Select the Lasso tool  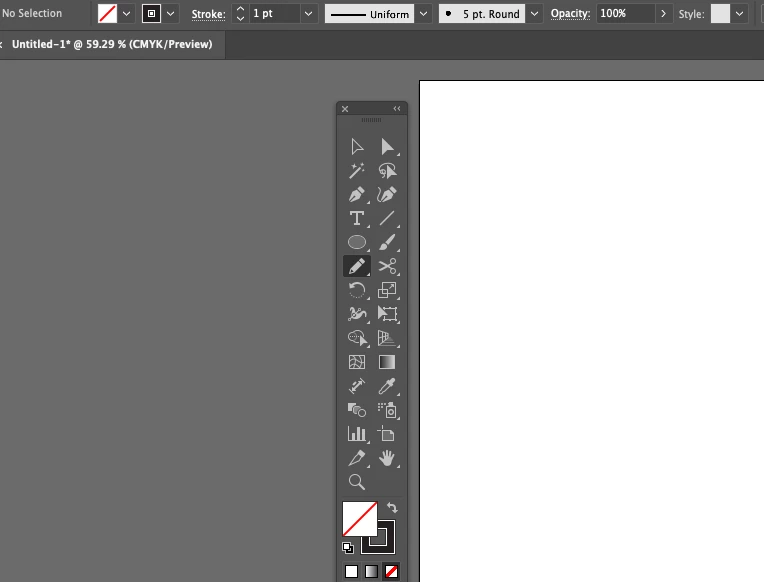[387, 171]
